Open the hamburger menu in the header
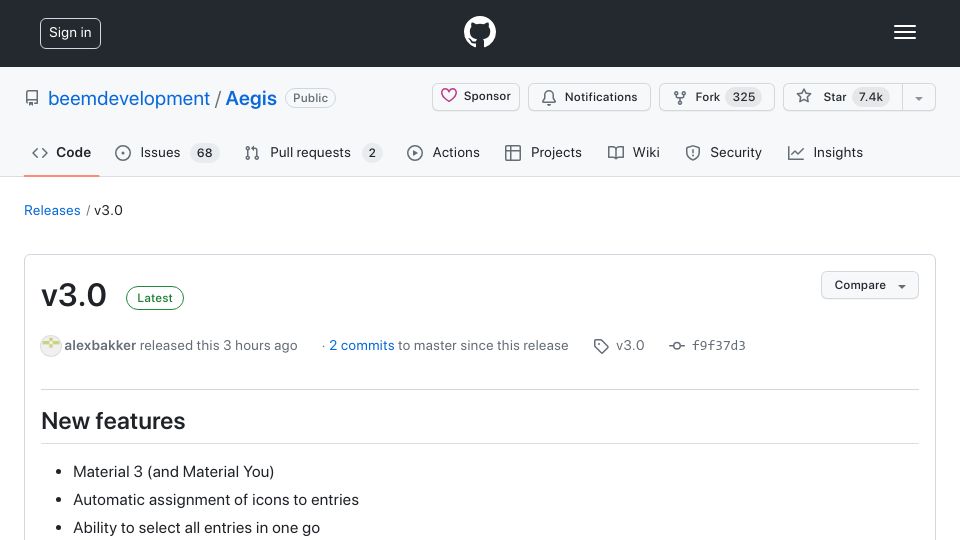Viewport: 960px width, 540px height. (x=904, y=32)
